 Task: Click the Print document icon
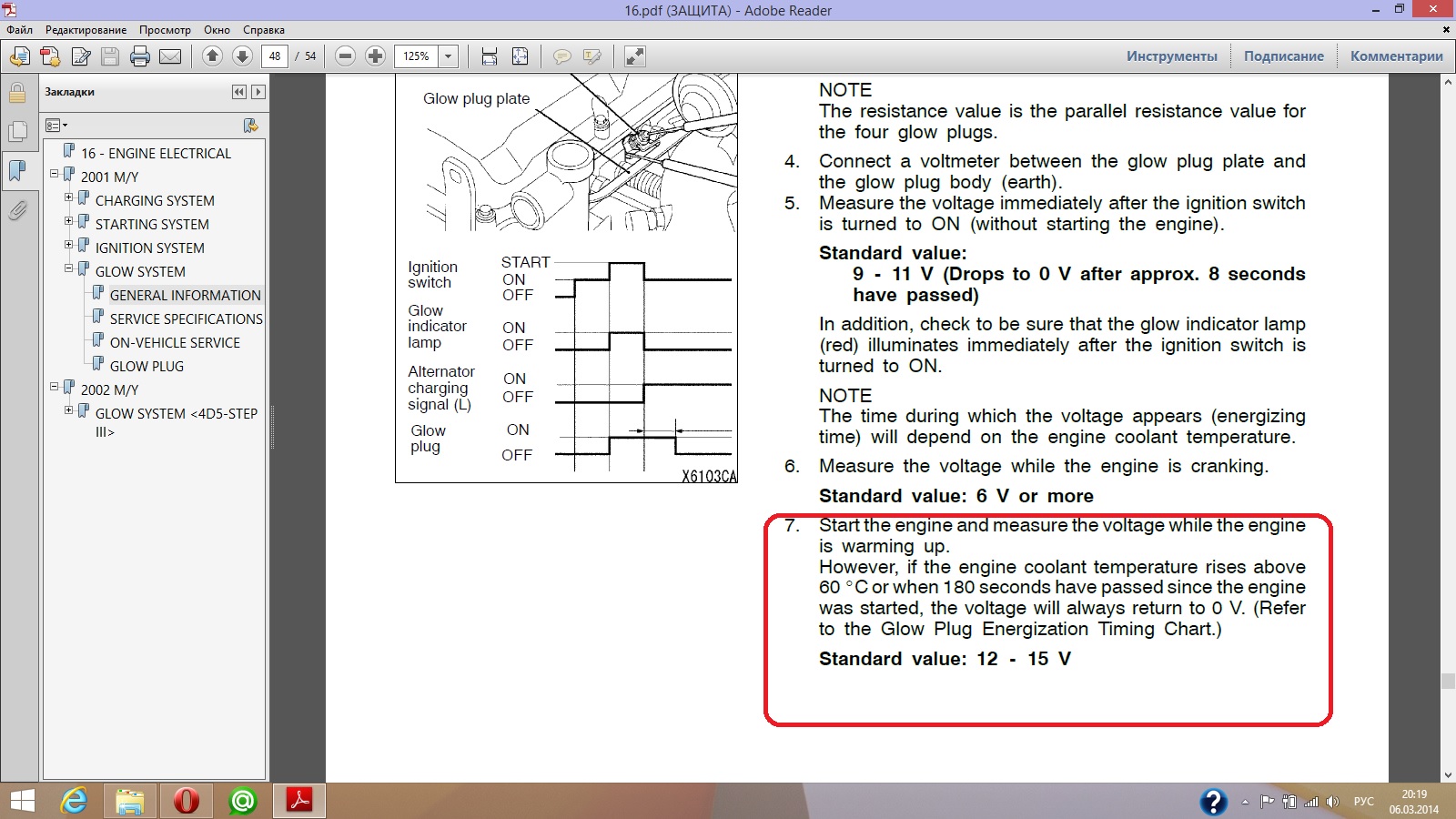tap(140, 56)
